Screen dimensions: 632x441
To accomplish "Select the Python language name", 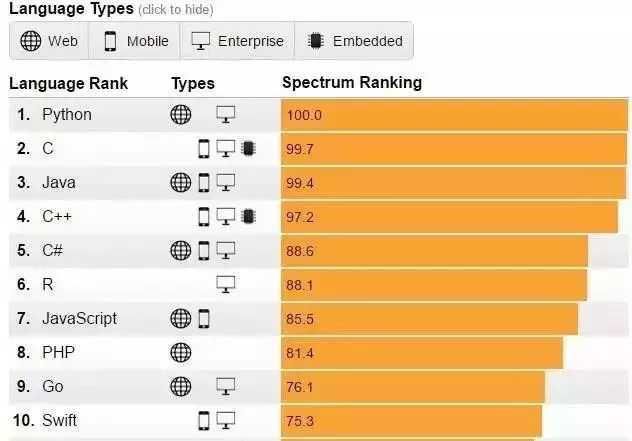I will coord(67,115).
